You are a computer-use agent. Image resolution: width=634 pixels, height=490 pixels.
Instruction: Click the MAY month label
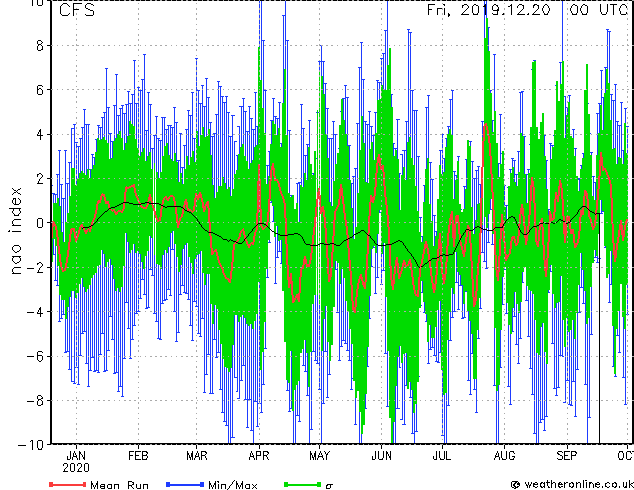pos(319,456)
